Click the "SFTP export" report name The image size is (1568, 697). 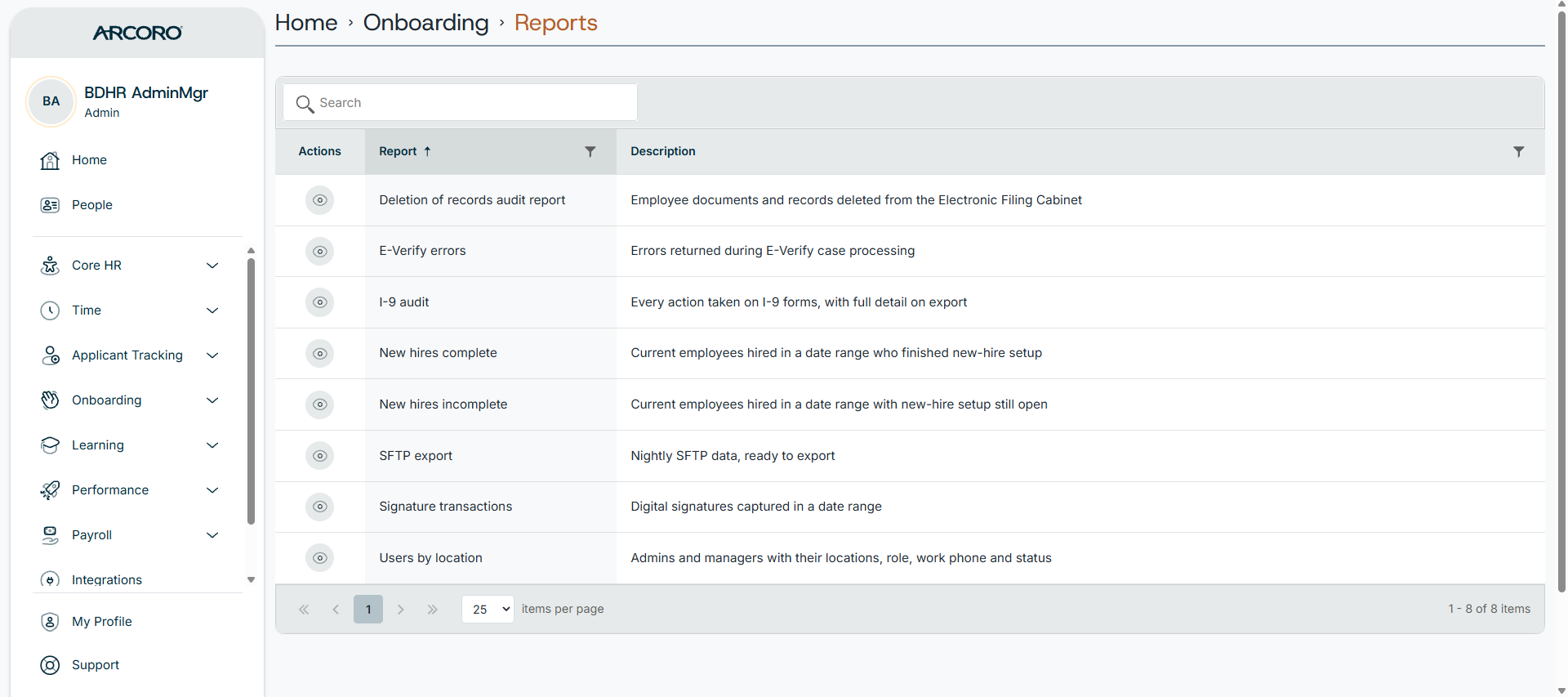(416, 456)
